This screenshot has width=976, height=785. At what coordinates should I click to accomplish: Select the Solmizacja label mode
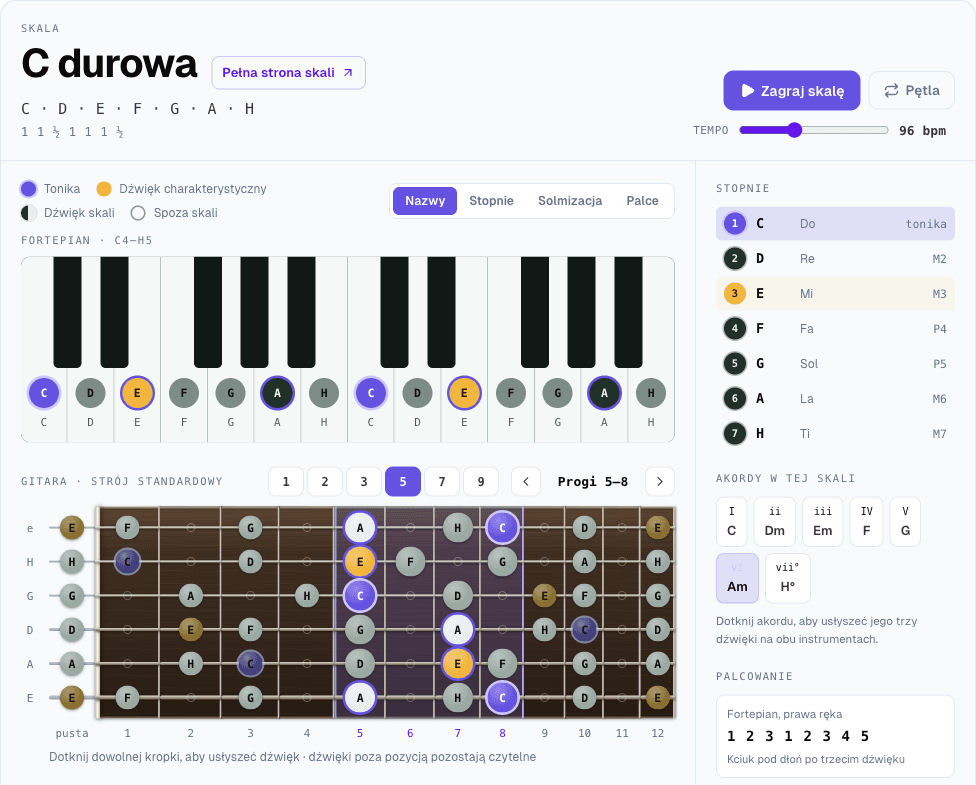click(570, 200)
